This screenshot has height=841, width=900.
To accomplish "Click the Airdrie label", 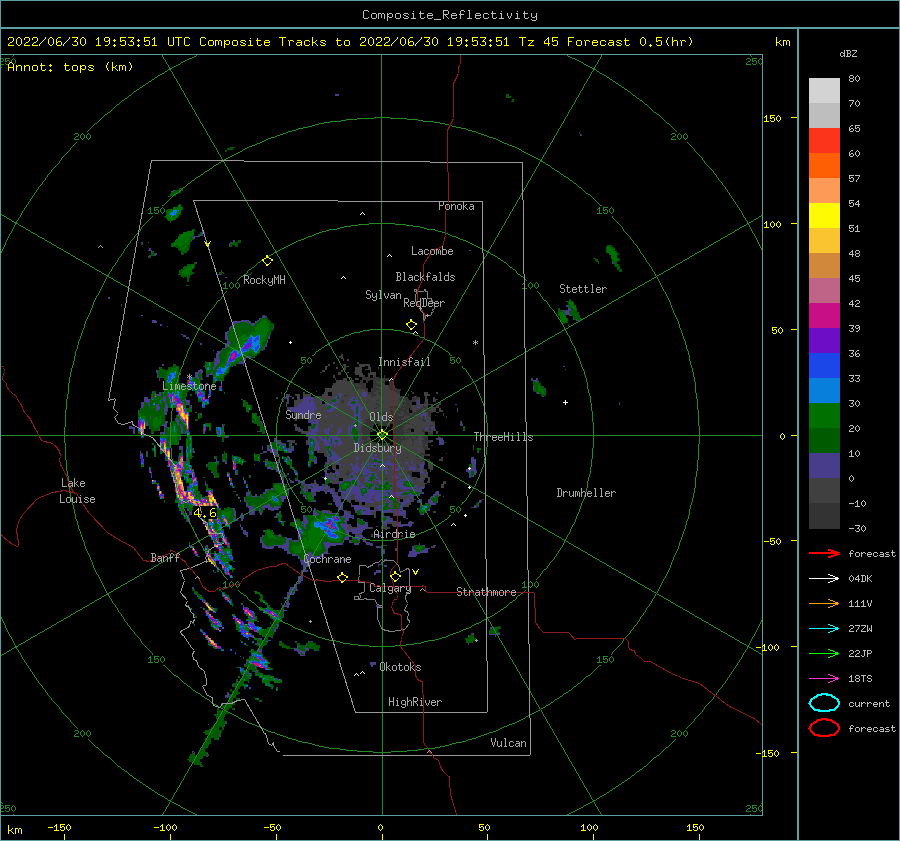I will coord(394,534).
